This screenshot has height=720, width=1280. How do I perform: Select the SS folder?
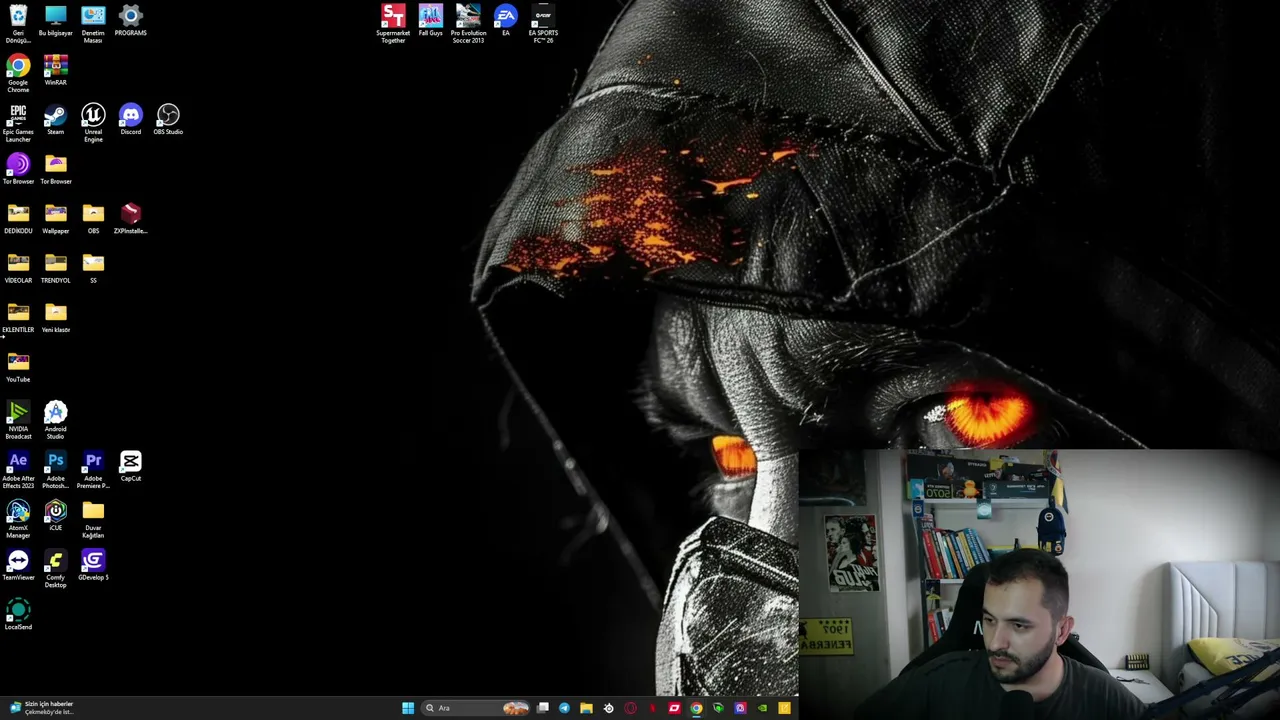click(93, 268)
